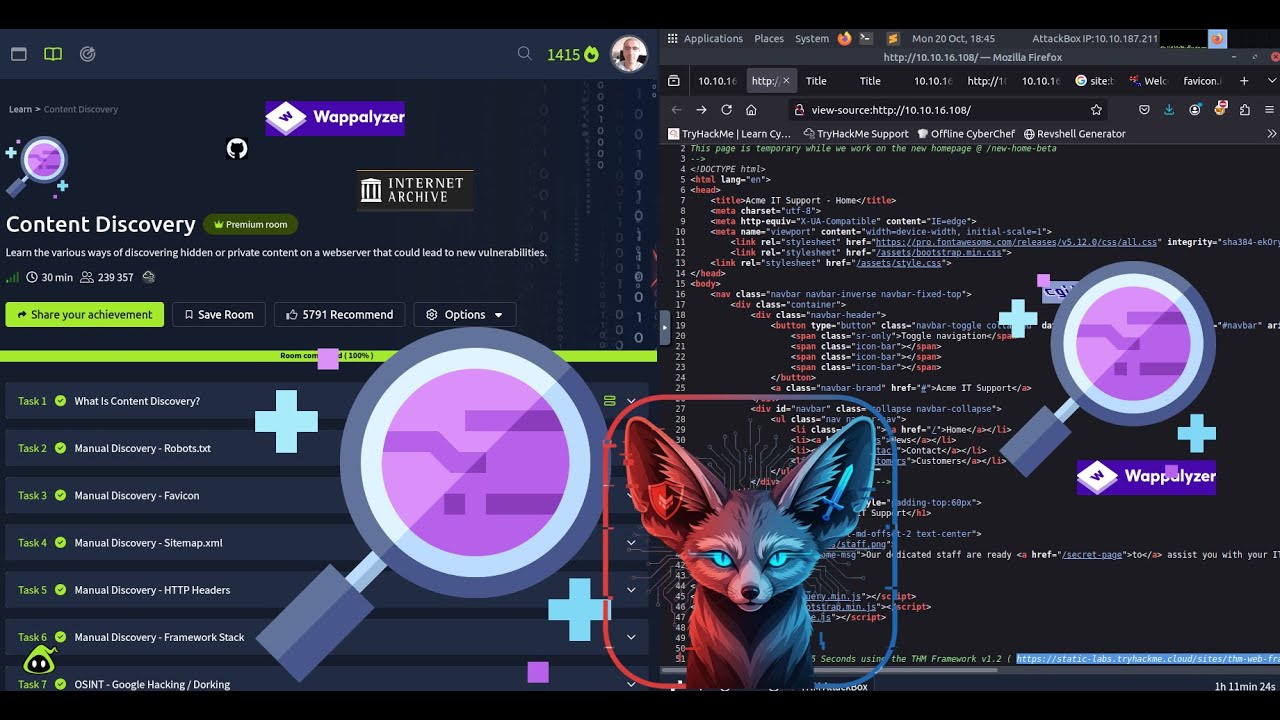
Task: Expand Task 6 Framework Stack
Action: tap(631, 637)
